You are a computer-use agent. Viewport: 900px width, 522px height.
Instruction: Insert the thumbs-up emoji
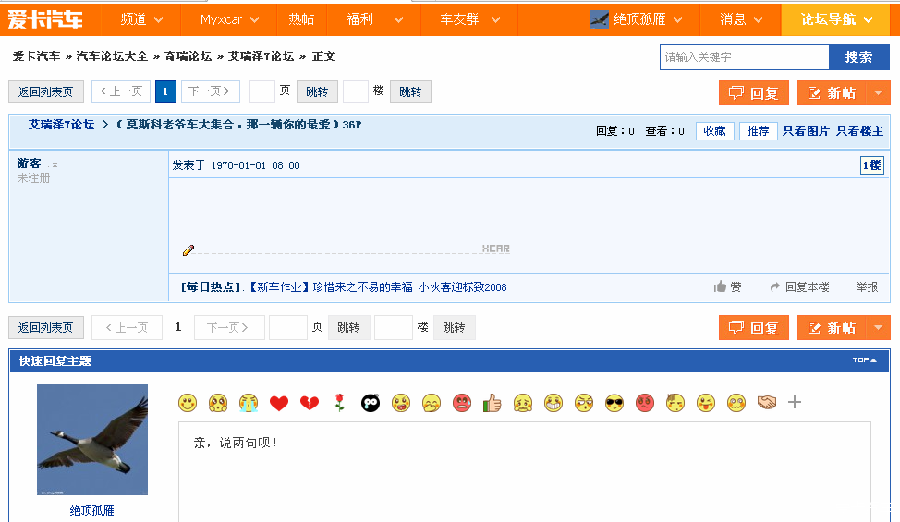[492, 403]
